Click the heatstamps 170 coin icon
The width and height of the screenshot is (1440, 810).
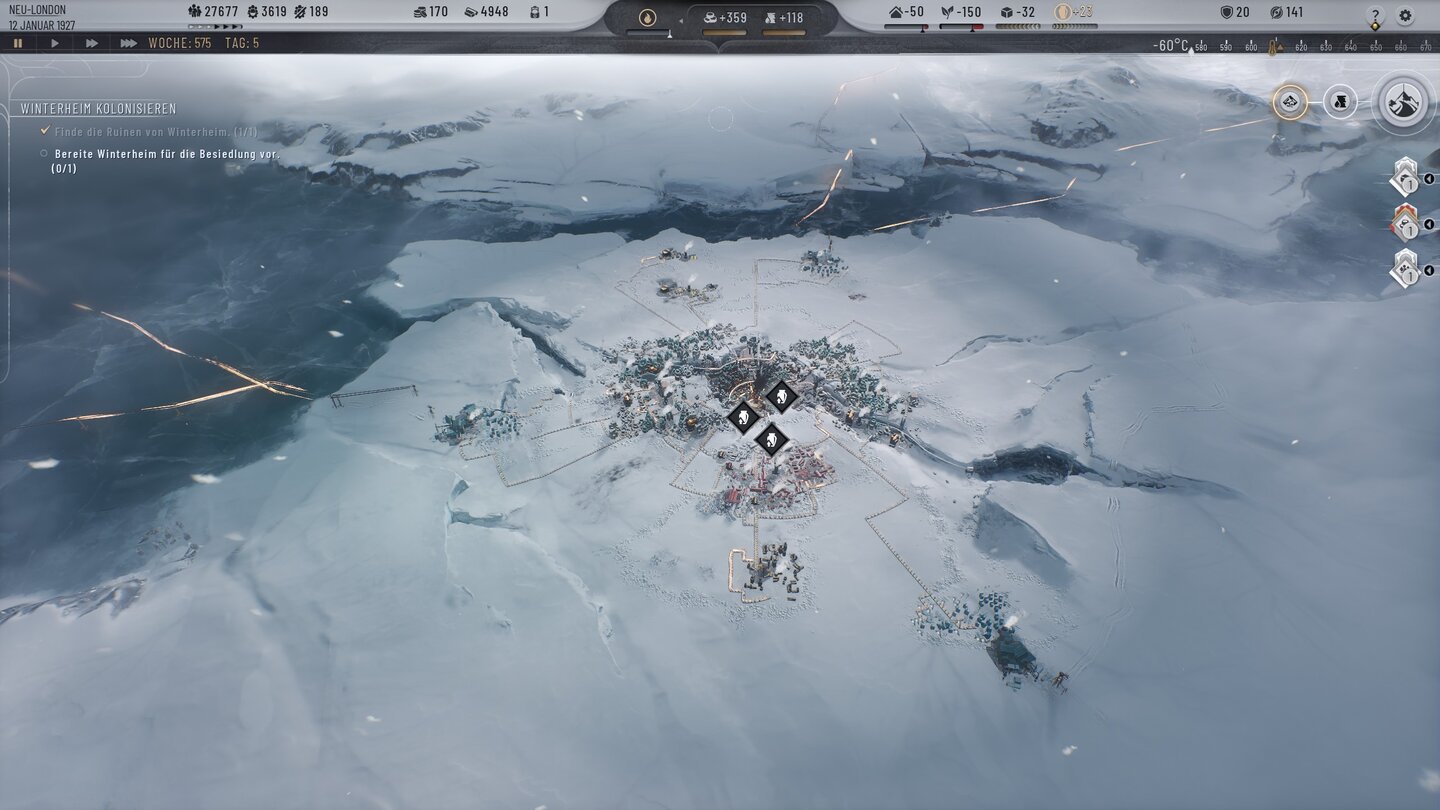click(x=419, y=12)
